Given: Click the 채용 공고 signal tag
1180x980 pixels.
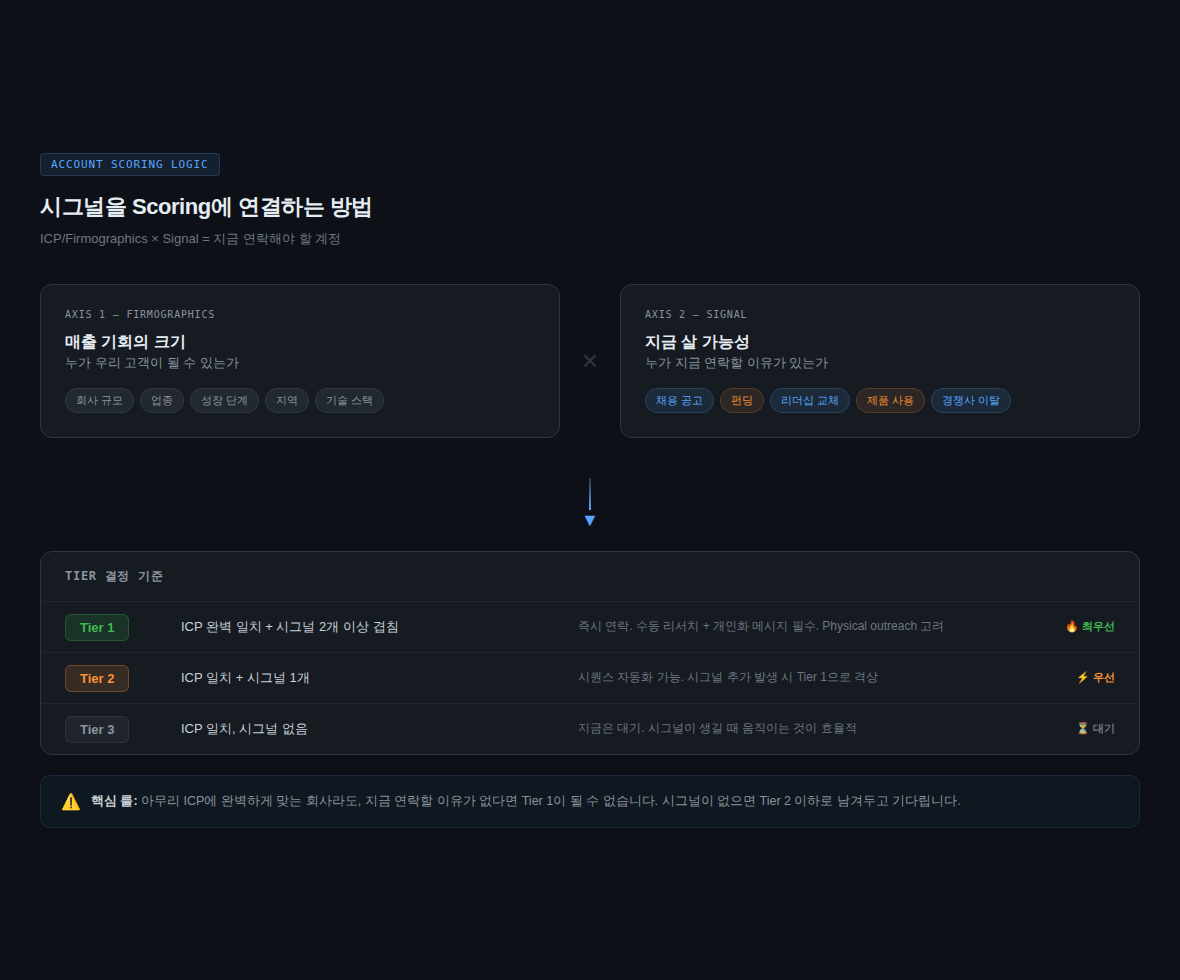Looking at the screenshot, I should click(x=679, y=401).
